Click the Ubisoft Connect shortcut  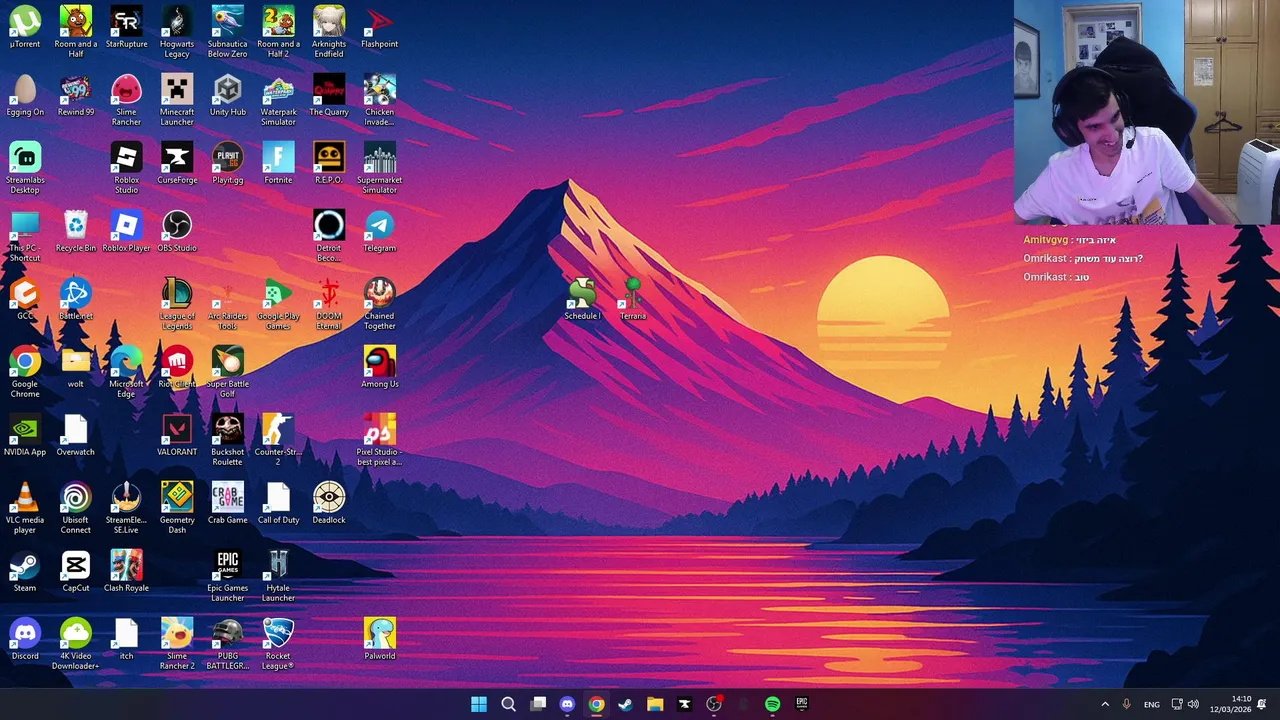tap(76, 508)
